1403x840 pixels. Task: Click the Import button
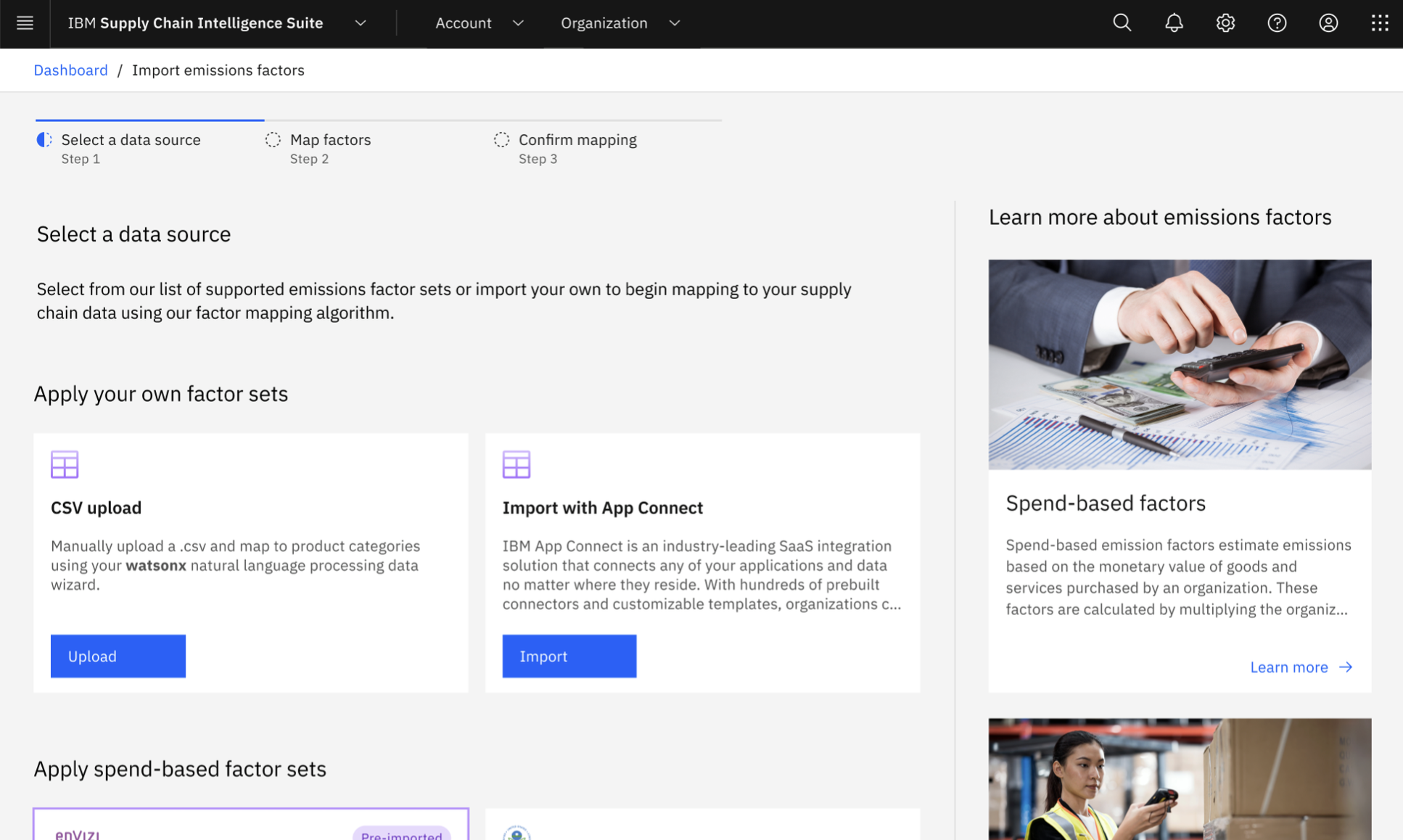coord(569,656)
